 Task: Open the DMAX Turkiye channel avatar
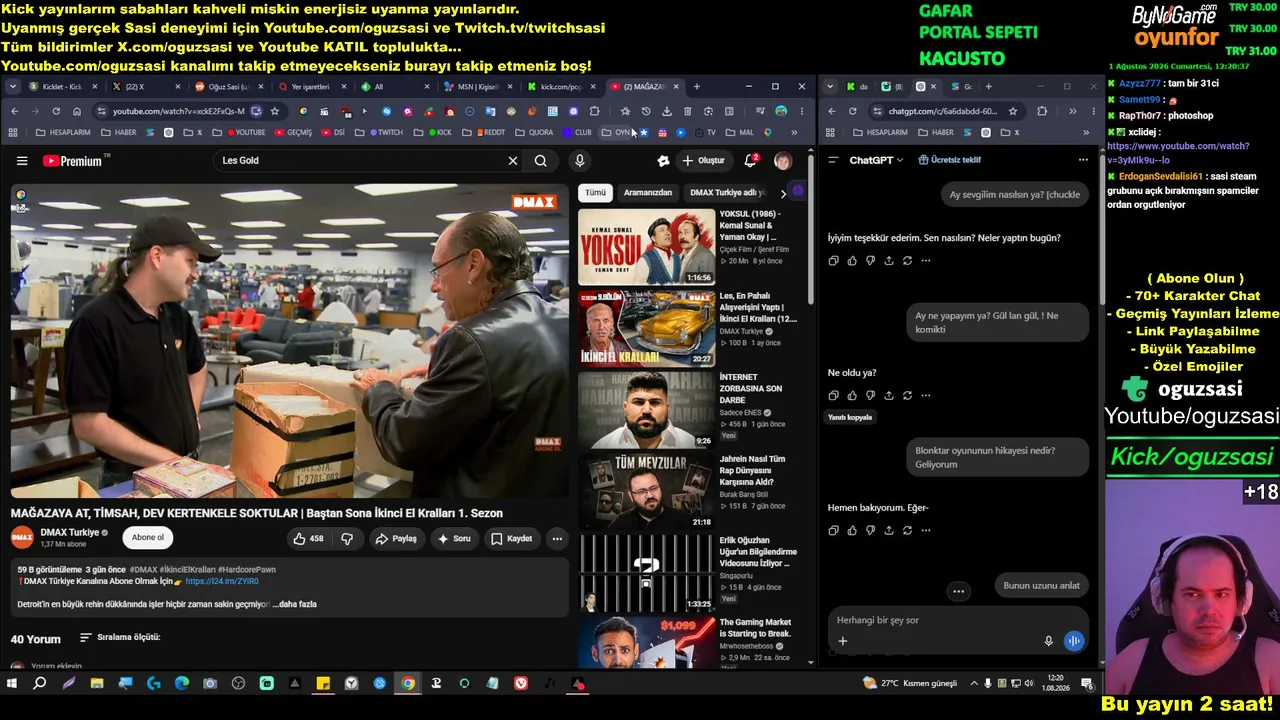point(22,538)
